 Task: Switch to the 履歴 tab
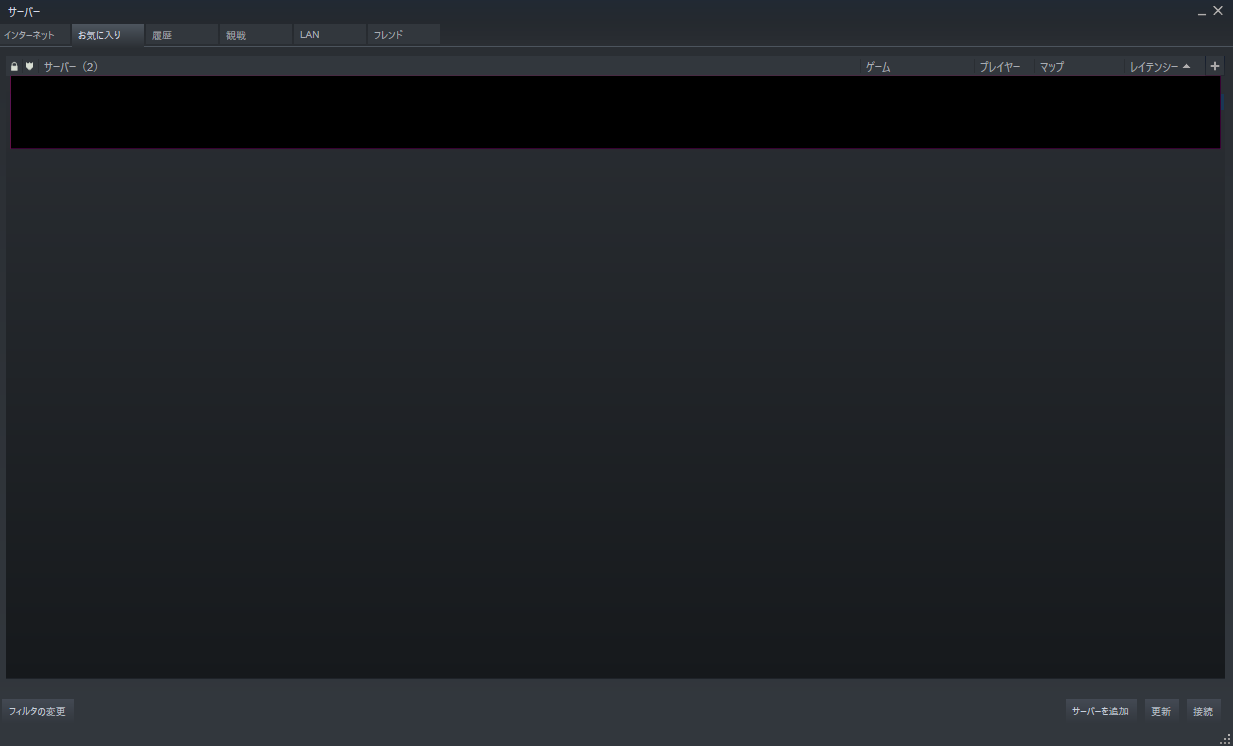(182, 35)
